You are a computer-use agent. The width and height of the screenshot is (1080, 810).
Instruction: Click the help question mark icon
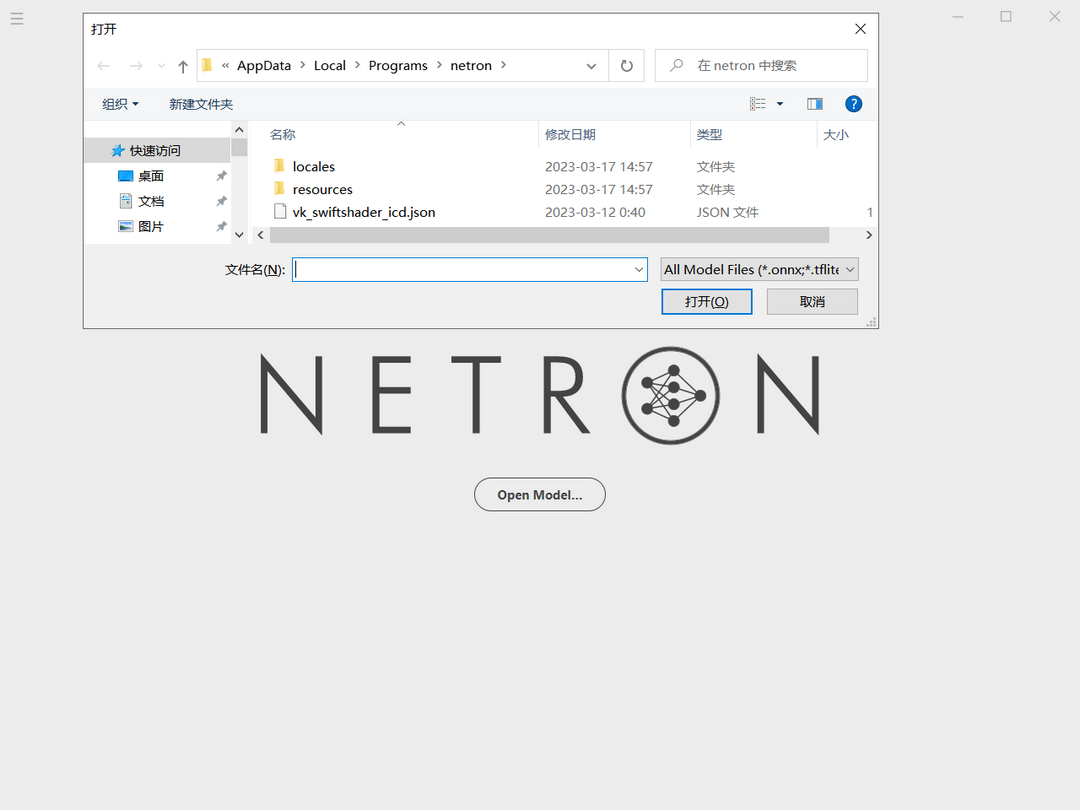coord(851,103)
